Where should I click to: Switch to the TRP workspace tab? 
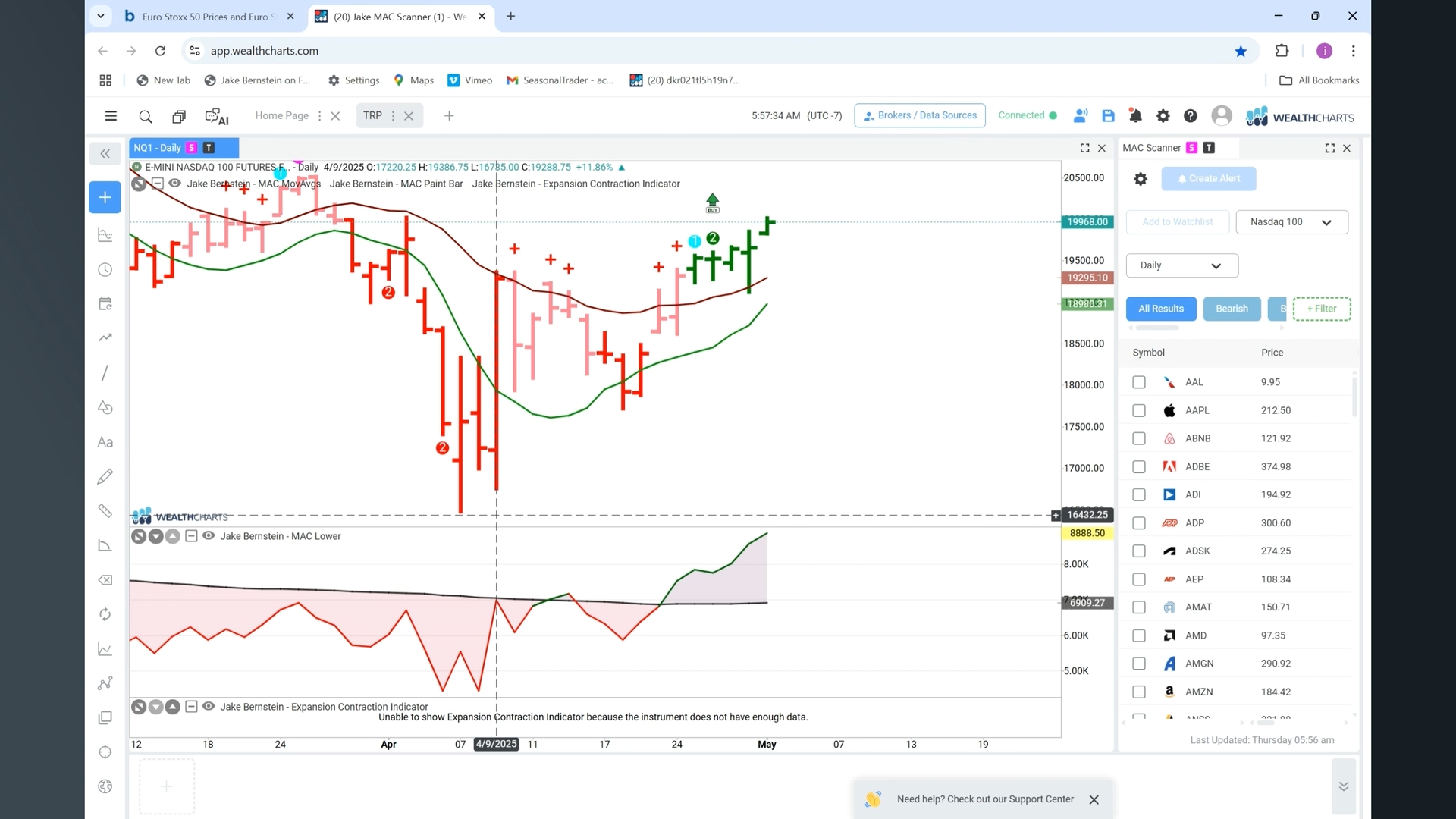[372, 115]
